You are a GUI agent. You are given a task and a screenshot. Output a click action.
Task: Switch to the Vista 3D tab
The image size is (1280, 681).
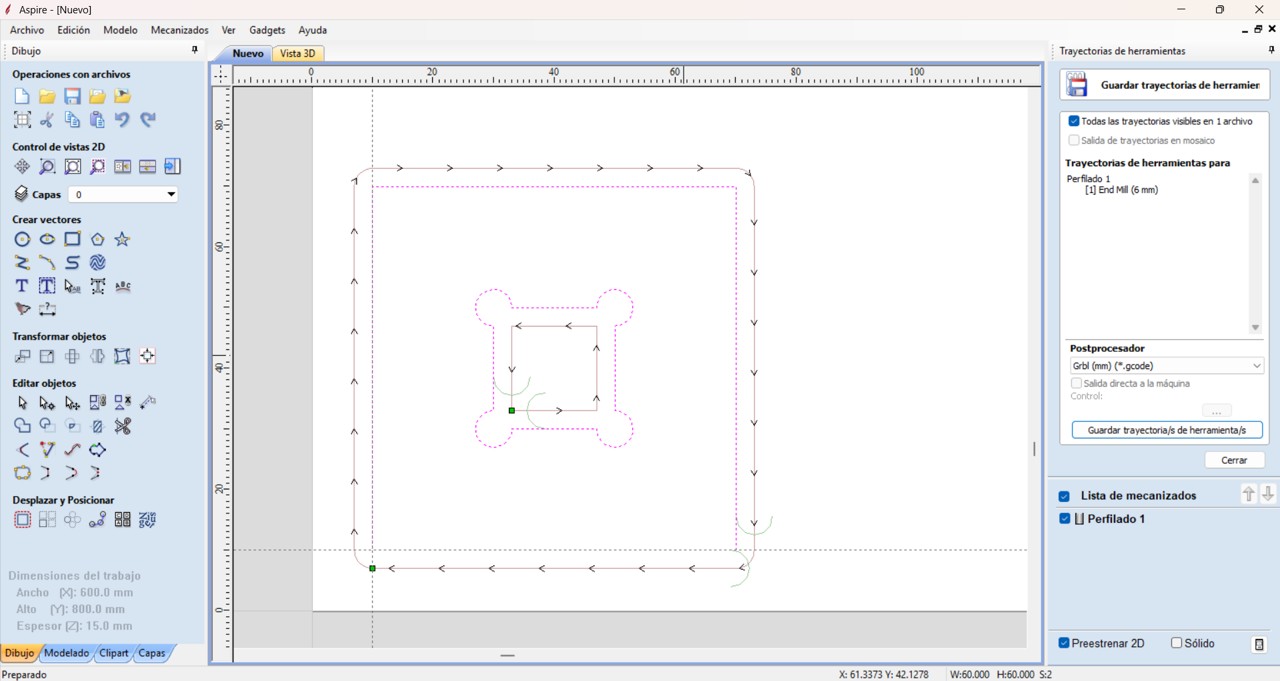[x=298, y=54]
